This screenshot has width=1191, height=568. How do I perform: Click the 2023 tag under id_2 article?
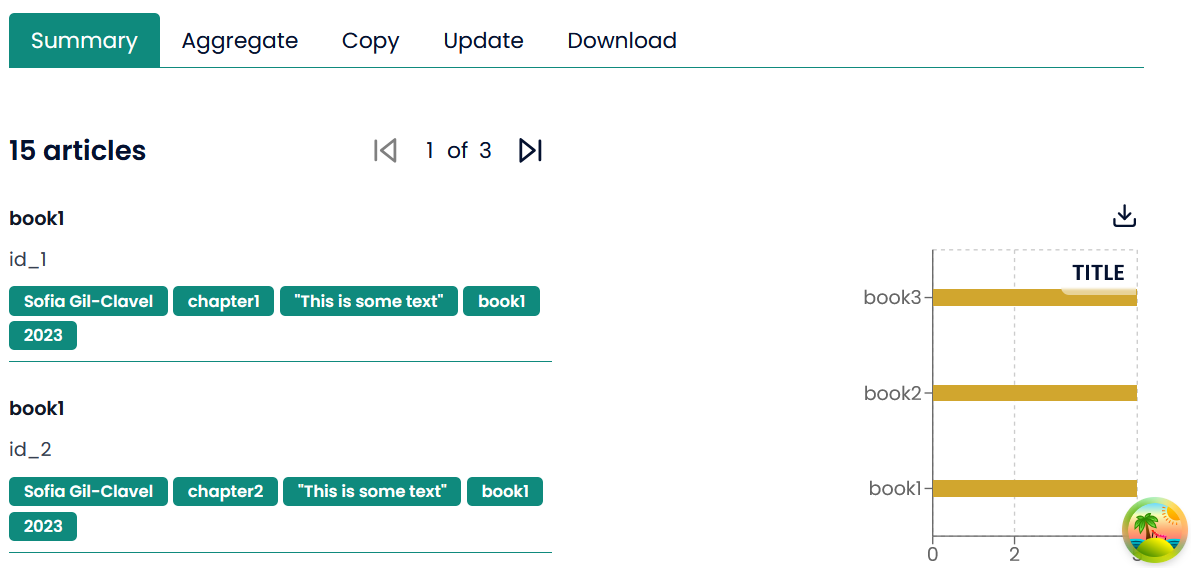click(43, 527)
